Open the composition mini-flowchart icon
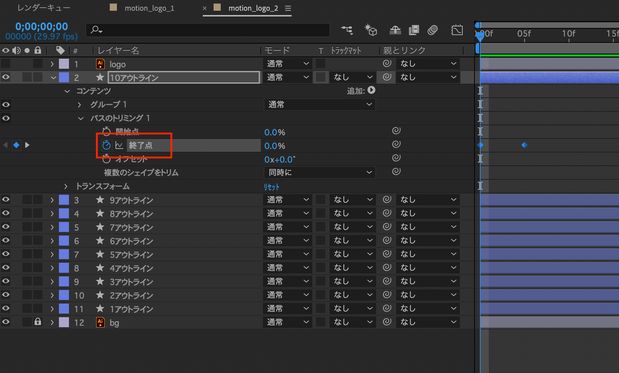The image size is (619, 373). [x=347, y=30]
